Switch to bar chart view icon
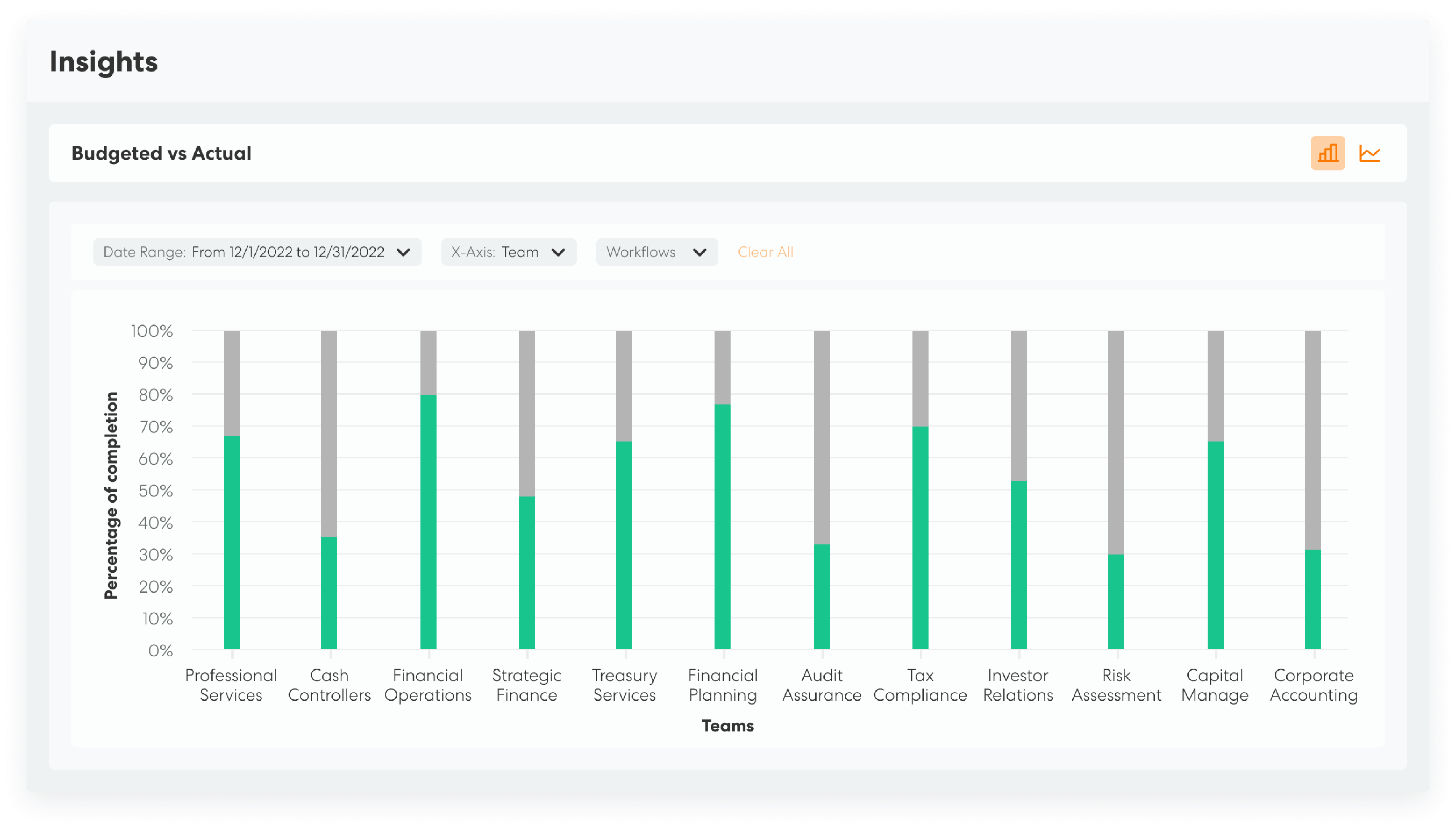 click(1328, 153)
